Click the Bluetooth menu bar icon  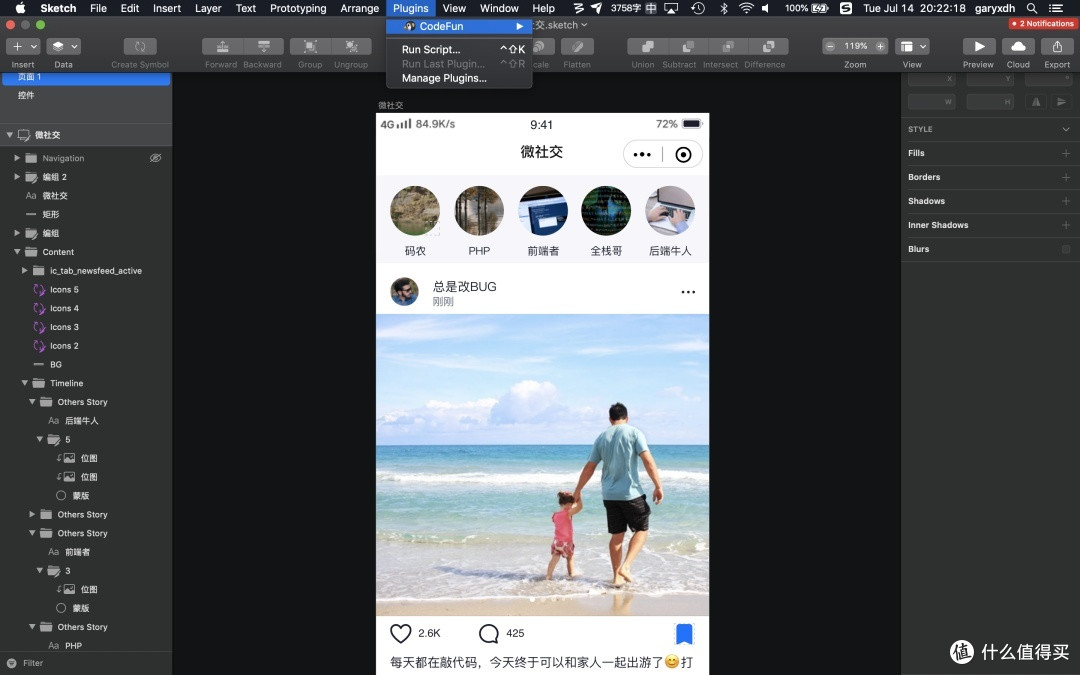click(723, 8)
